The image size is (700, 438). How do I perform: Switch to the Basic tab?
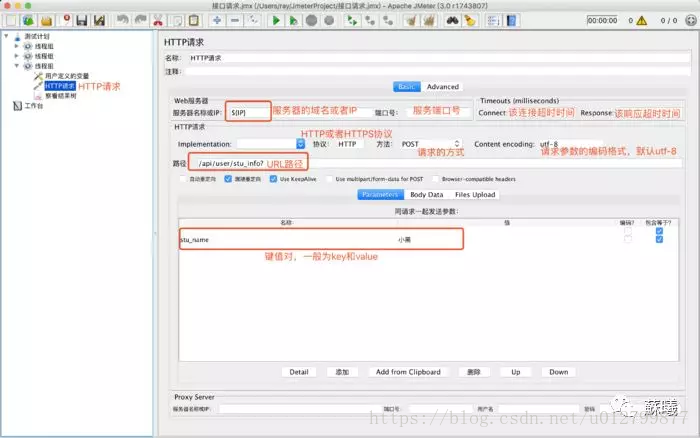click(x=406, y=87)
